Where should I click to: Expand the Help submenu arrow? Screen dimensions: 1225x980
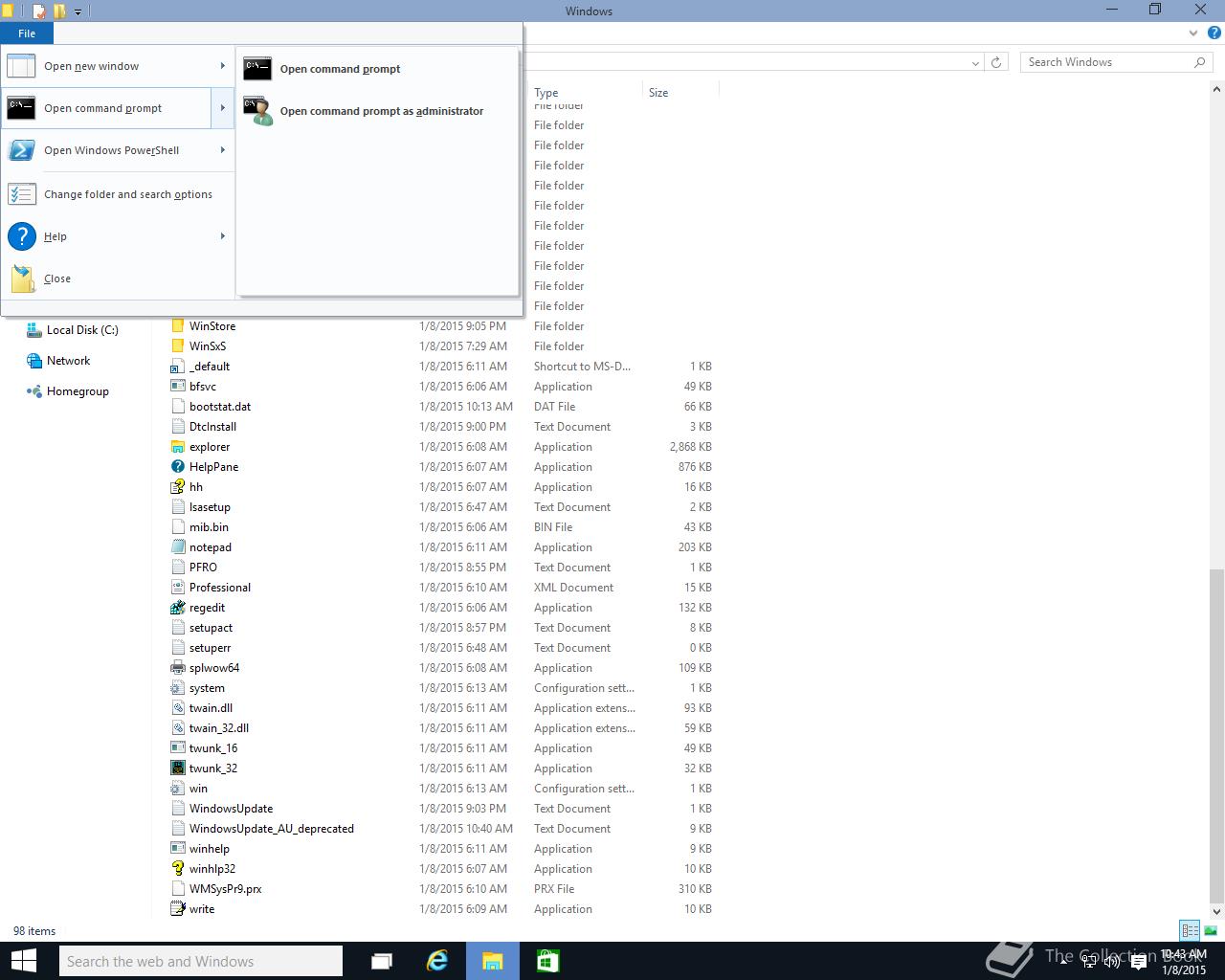[222, 236]
